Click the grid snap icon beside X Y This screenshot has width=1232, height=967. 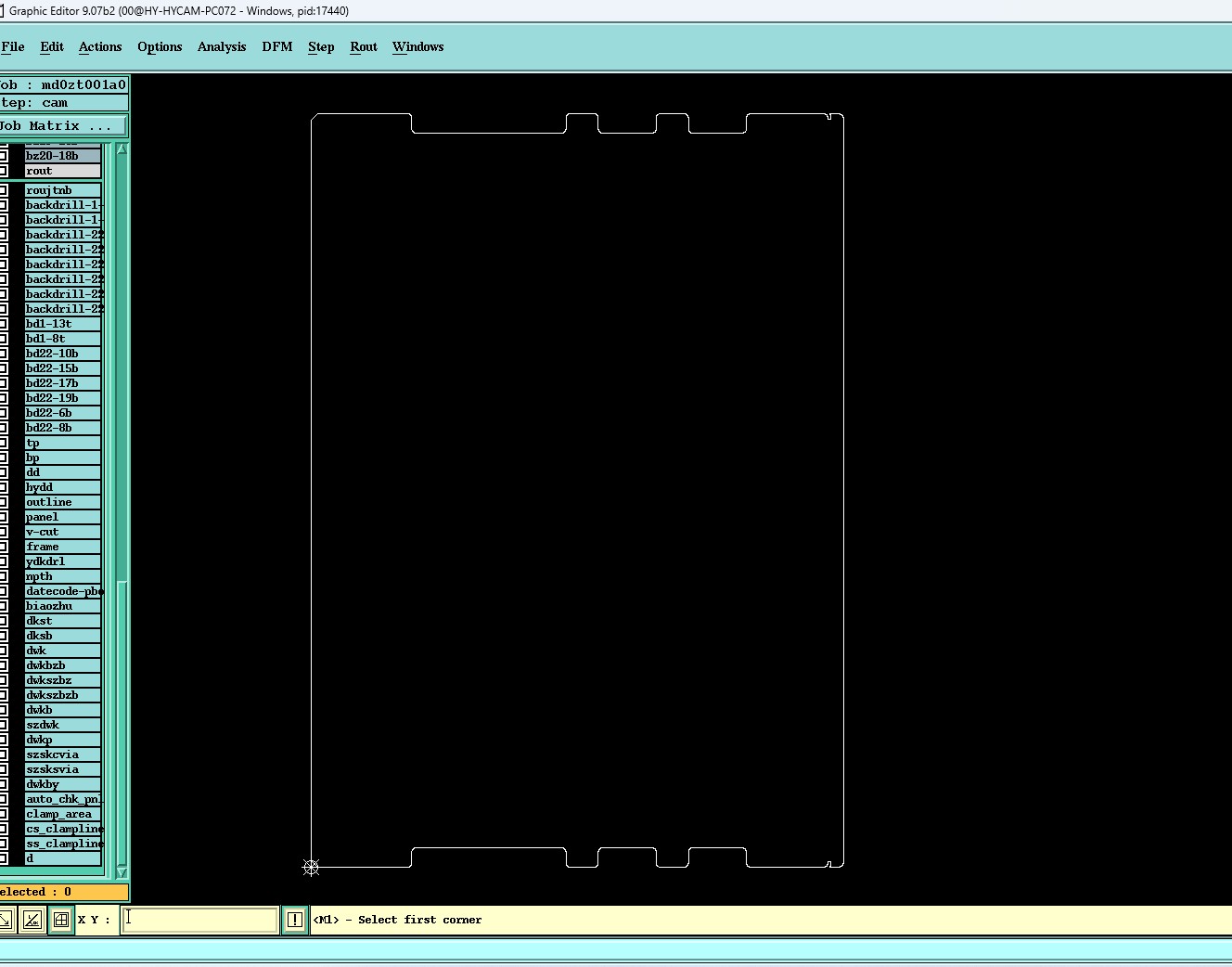click(60, 920)
